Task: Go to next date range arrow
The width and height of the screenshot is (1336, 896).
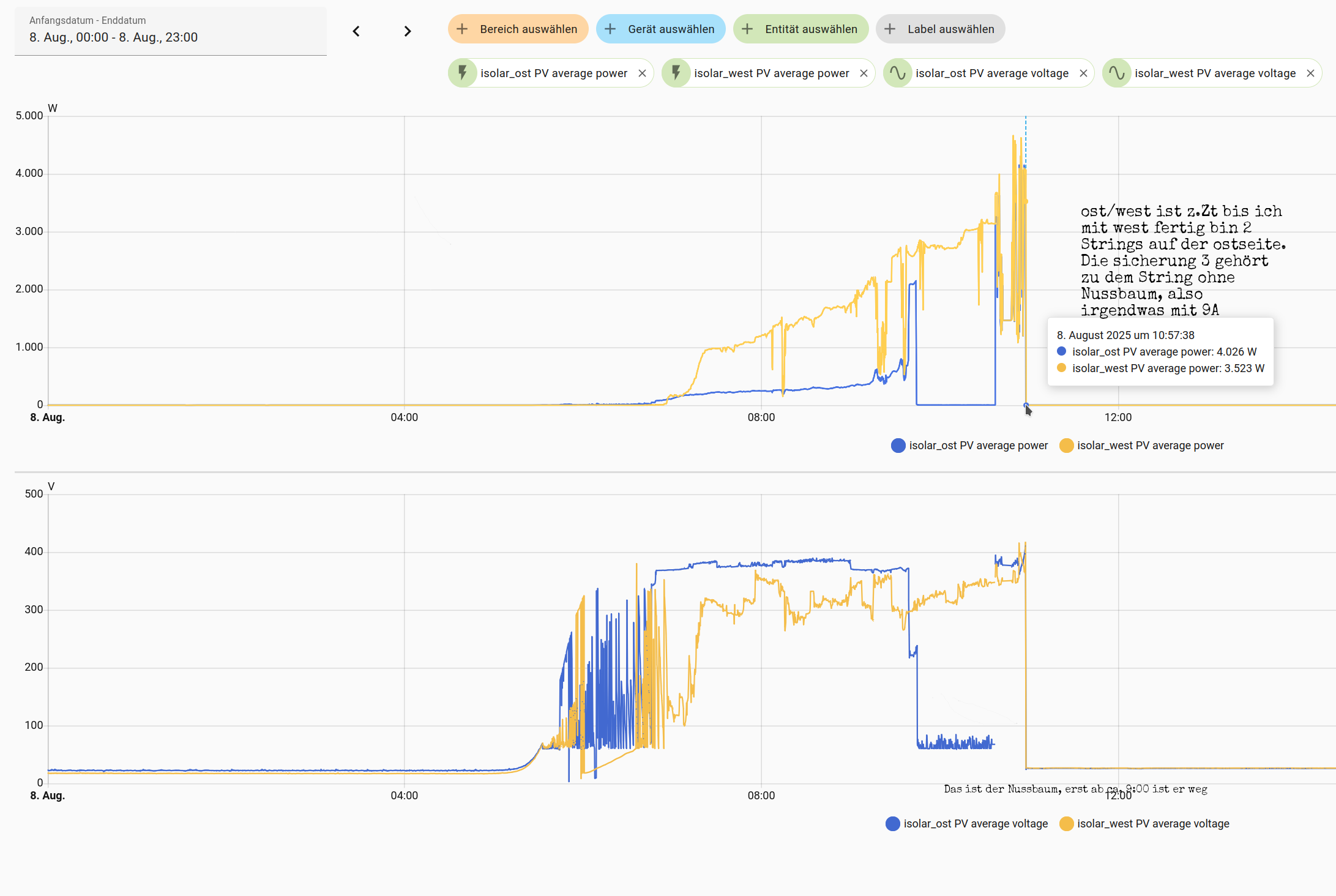Action: pyautogui.click(x=408, y=31)
